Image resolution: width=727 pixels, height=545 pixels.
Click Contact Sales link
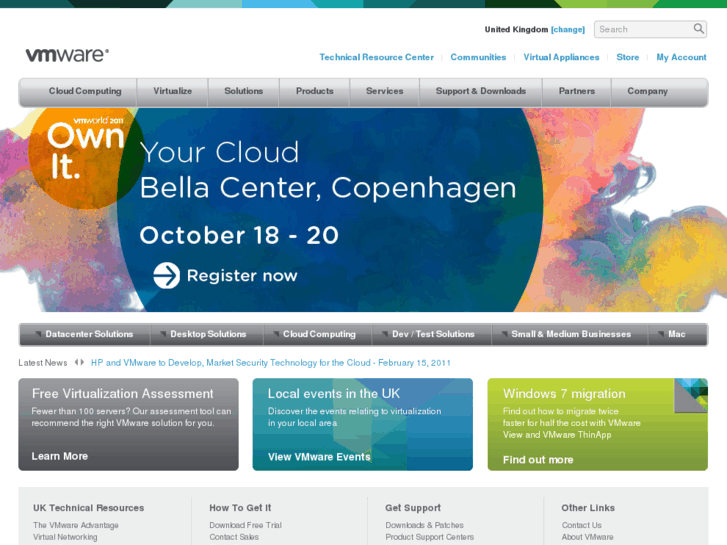tap(234, 537)
